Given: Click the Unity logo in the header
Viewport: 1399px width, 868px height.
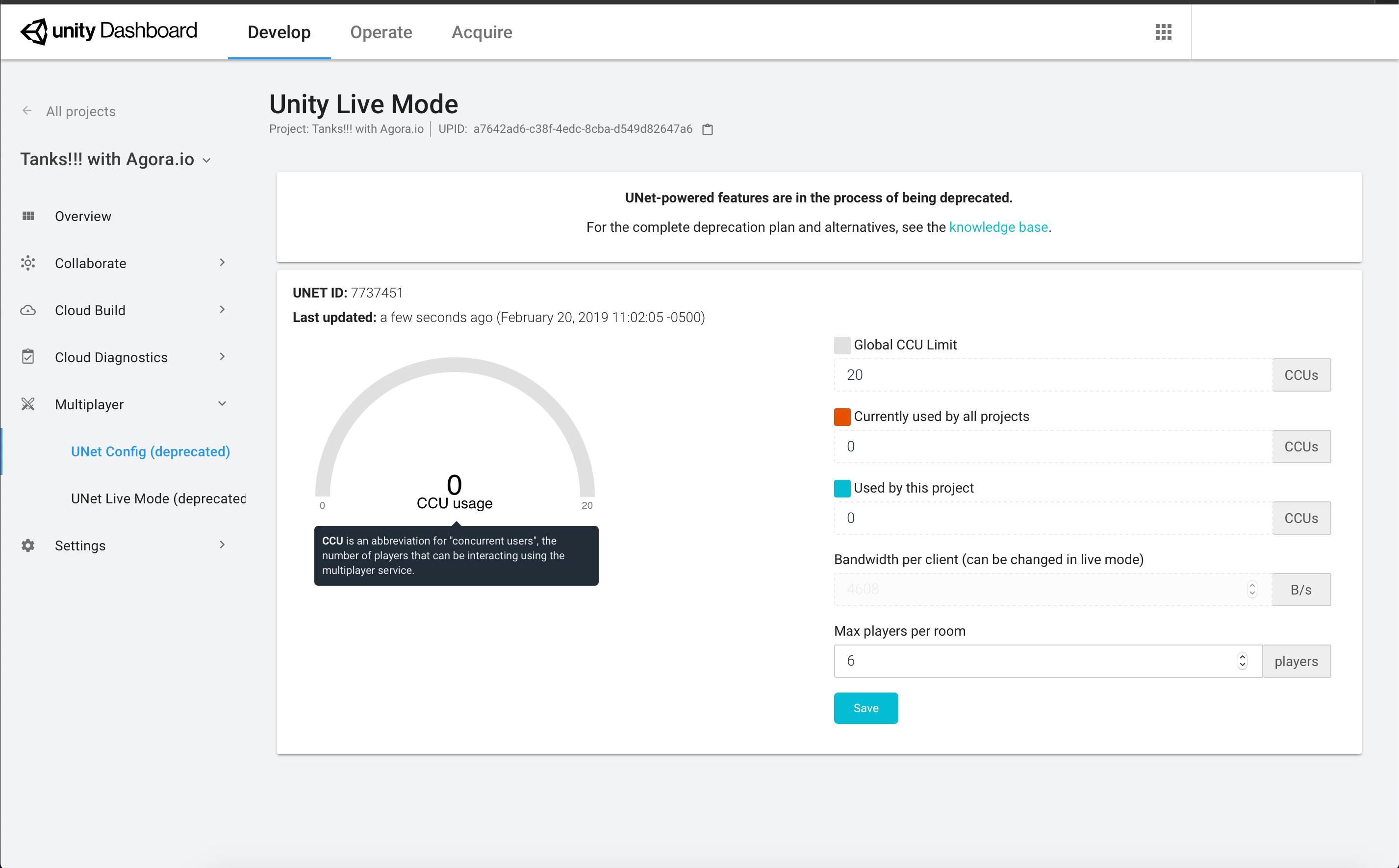Looking at the screenshot, I should (34, 31).
